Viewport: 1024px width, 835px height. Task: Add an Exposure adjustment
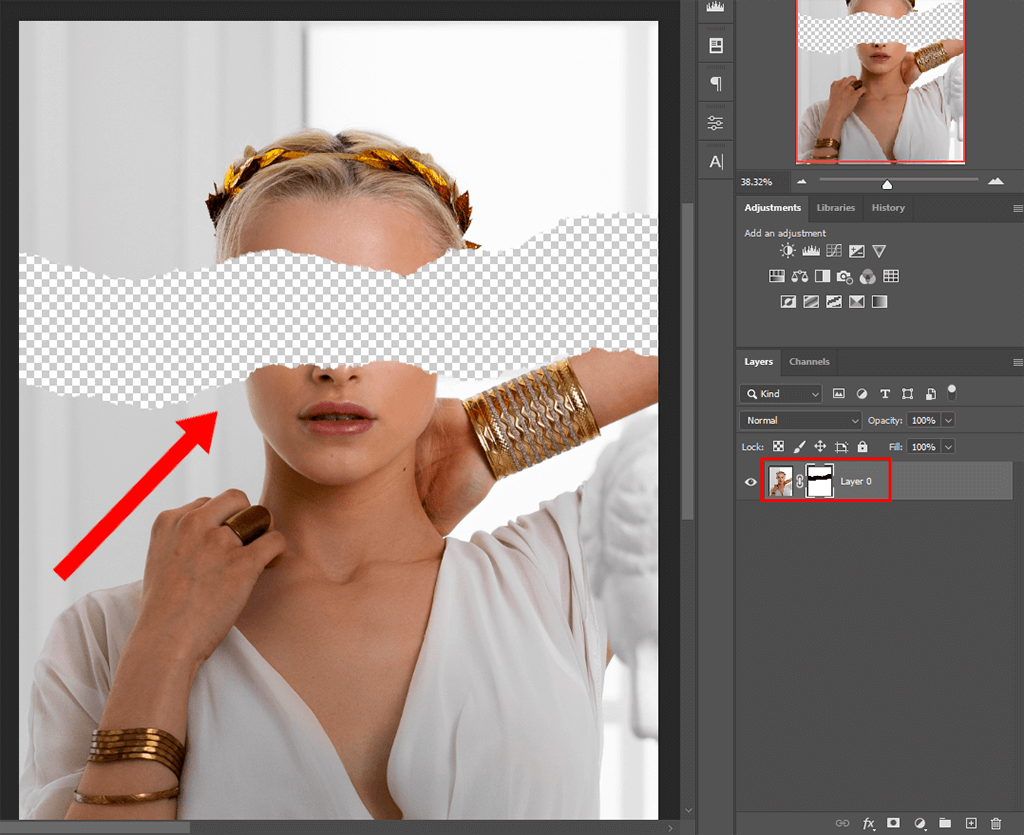tap(857, 251)
